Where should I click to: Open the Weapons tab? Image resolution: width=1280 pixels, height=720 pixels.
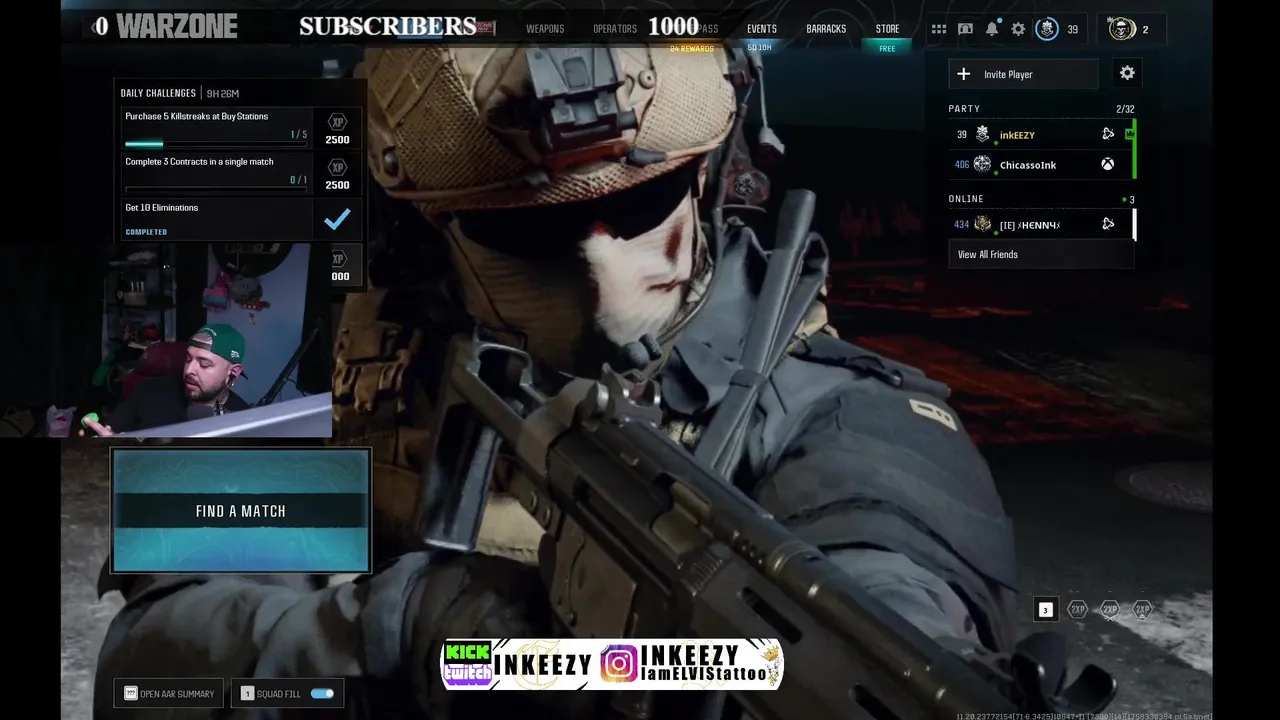pos(545,29)
